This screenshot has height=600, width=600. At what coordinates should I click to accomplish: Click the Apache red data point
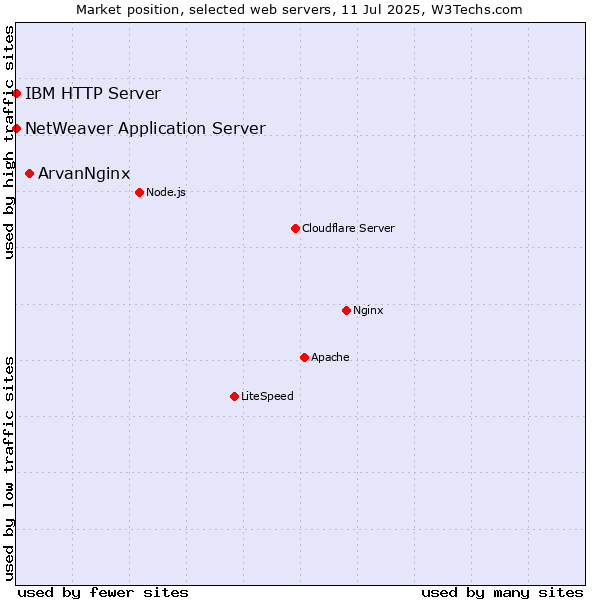[x=304, y=357]
